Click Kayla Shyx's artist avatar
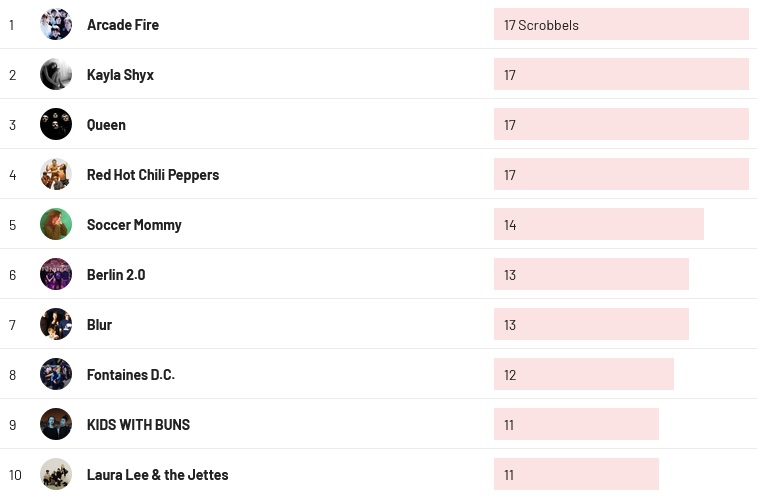Screen dimensions: 757x497 (x=56, y=74)
